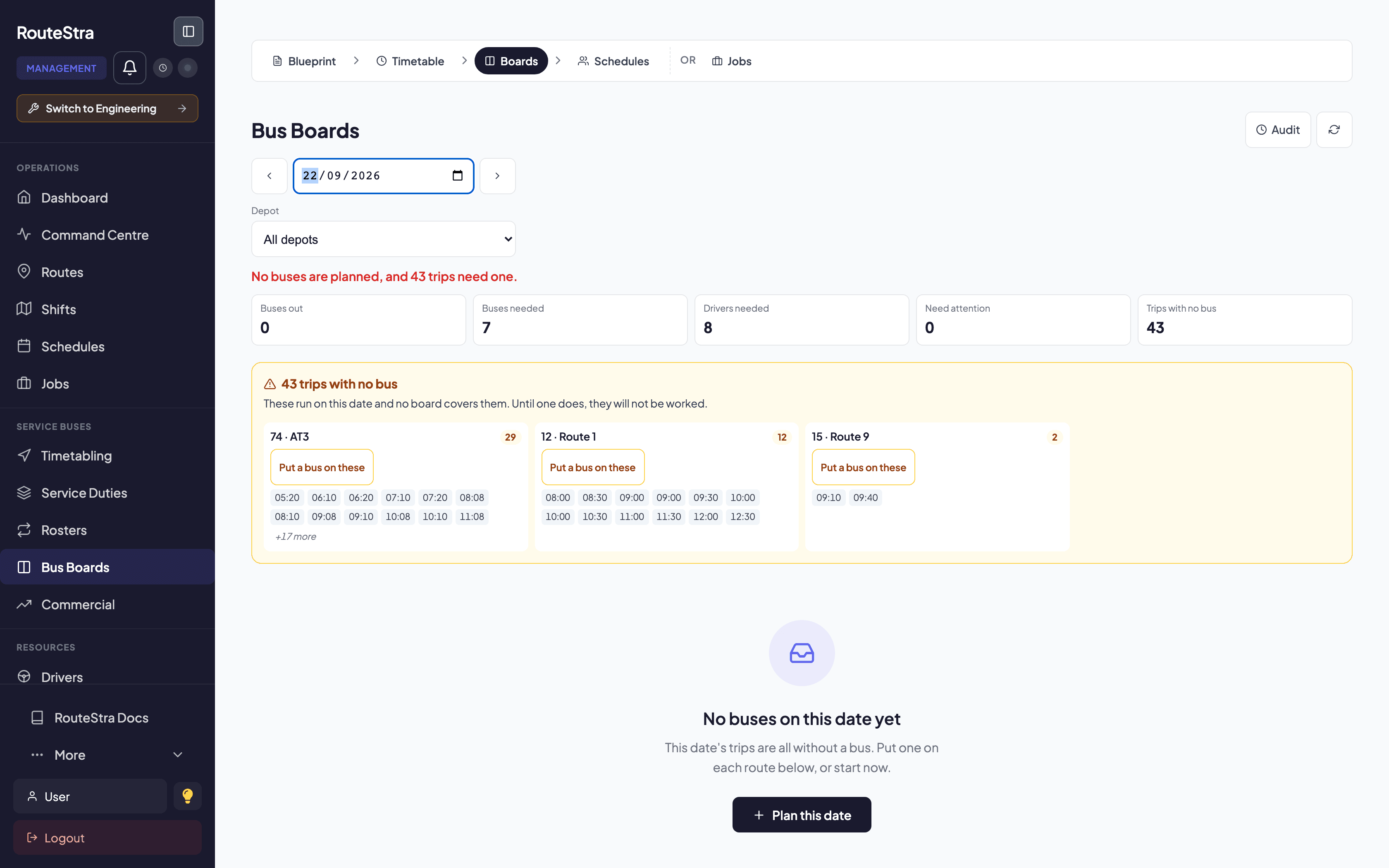Go to next date with right chevron
Viewport: 1389px width, 868px height.
pos(498,176)
